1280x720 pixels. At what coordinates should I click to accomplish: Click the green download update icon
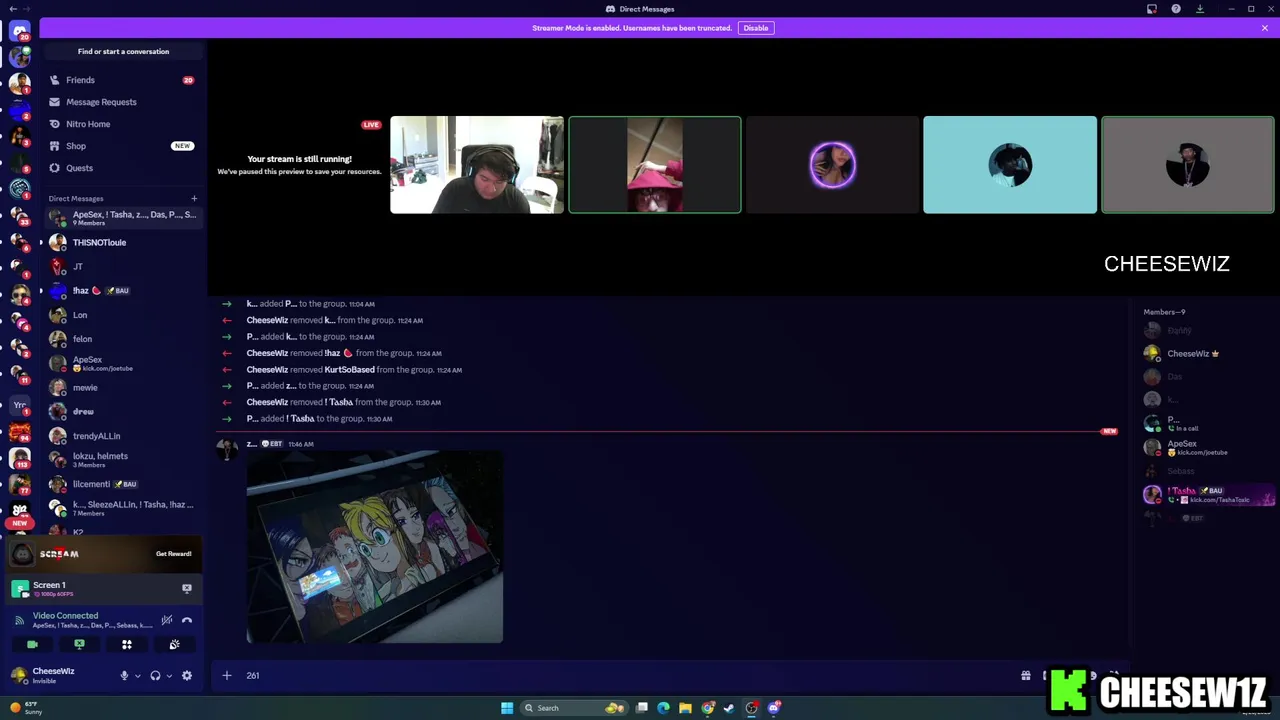tap(1200, 9)
